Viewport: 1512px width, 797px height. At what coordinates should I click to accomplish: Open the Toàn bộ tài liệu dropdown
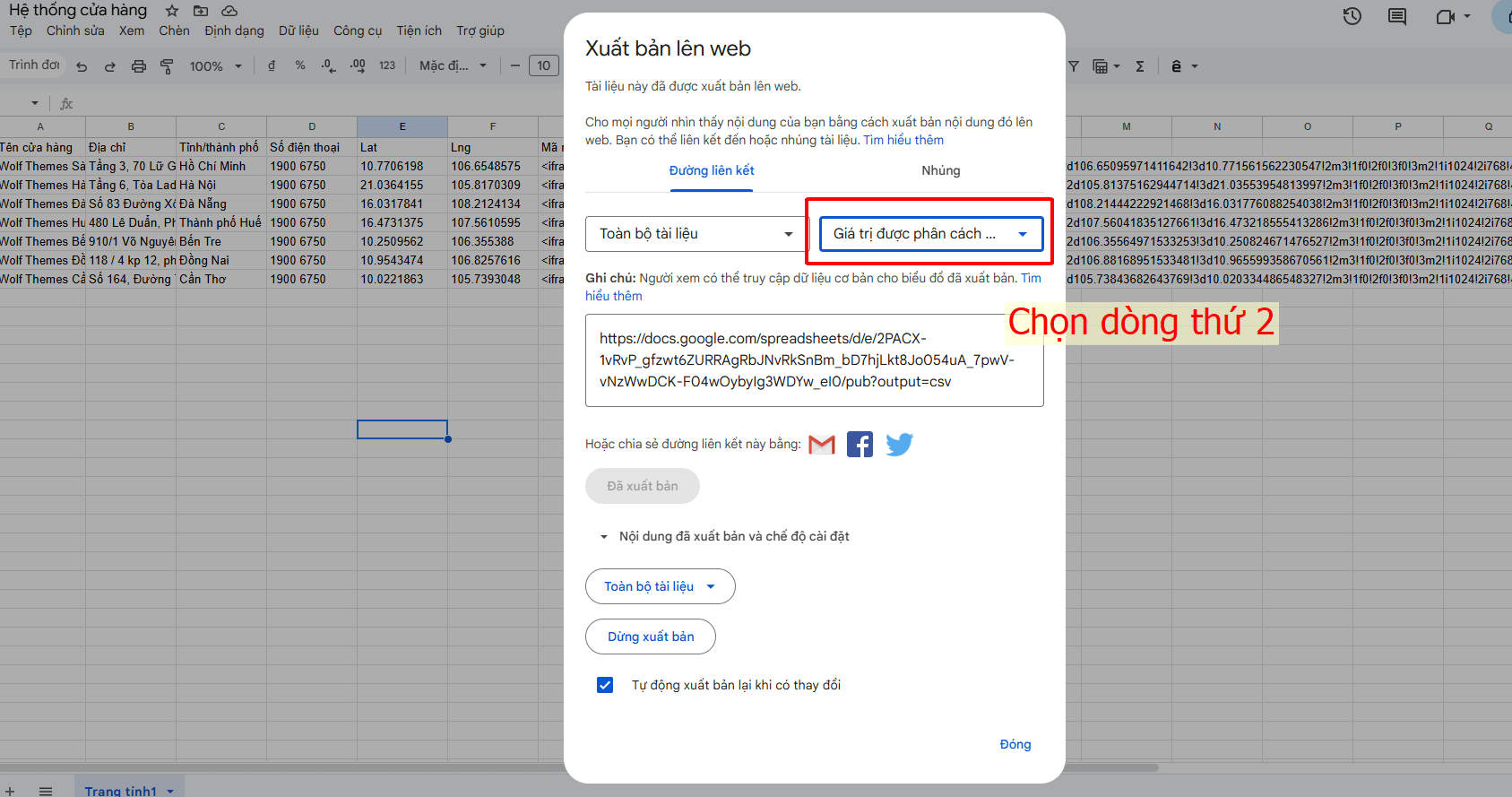coord(696,234)
